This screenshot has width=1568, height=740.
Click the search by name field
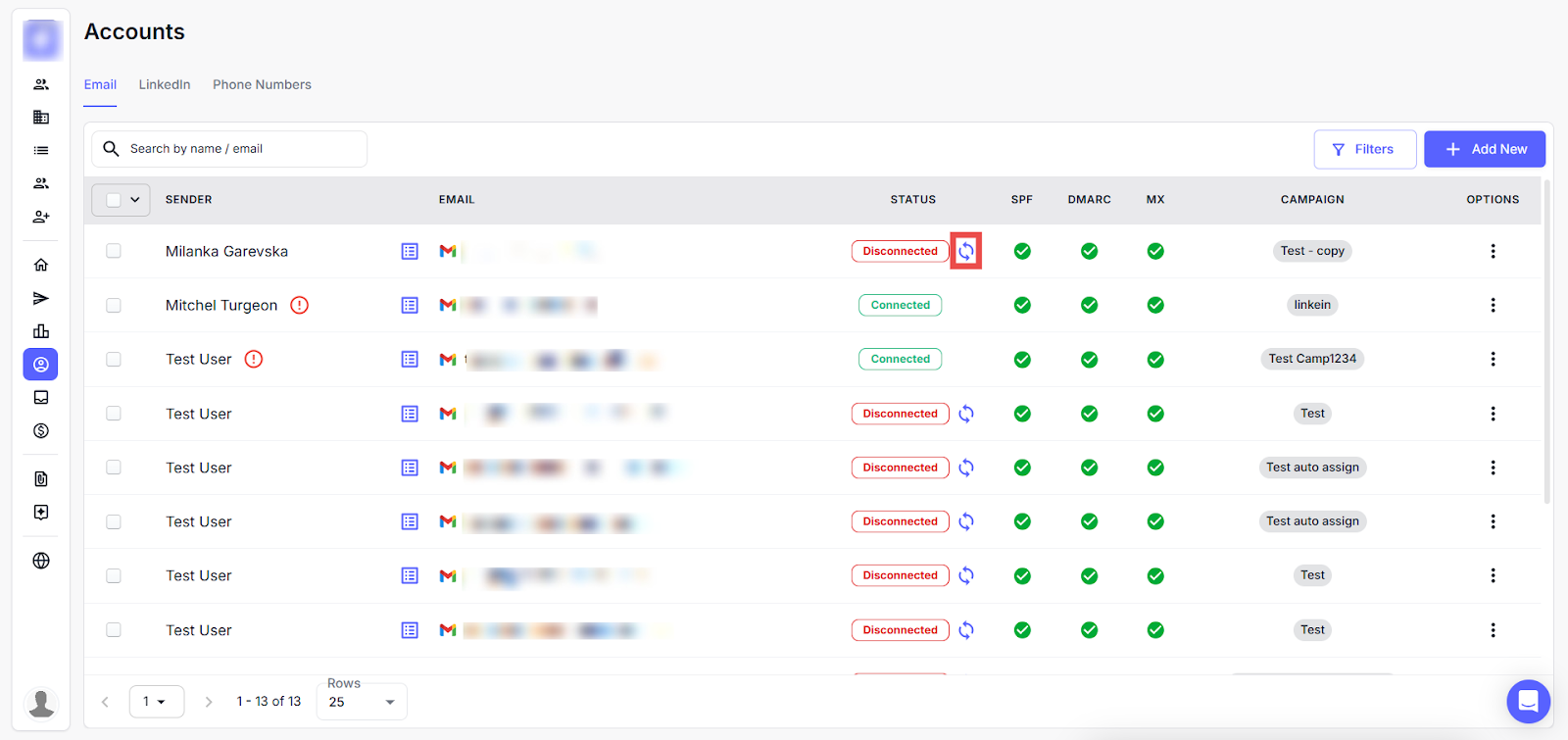point(240,149)
